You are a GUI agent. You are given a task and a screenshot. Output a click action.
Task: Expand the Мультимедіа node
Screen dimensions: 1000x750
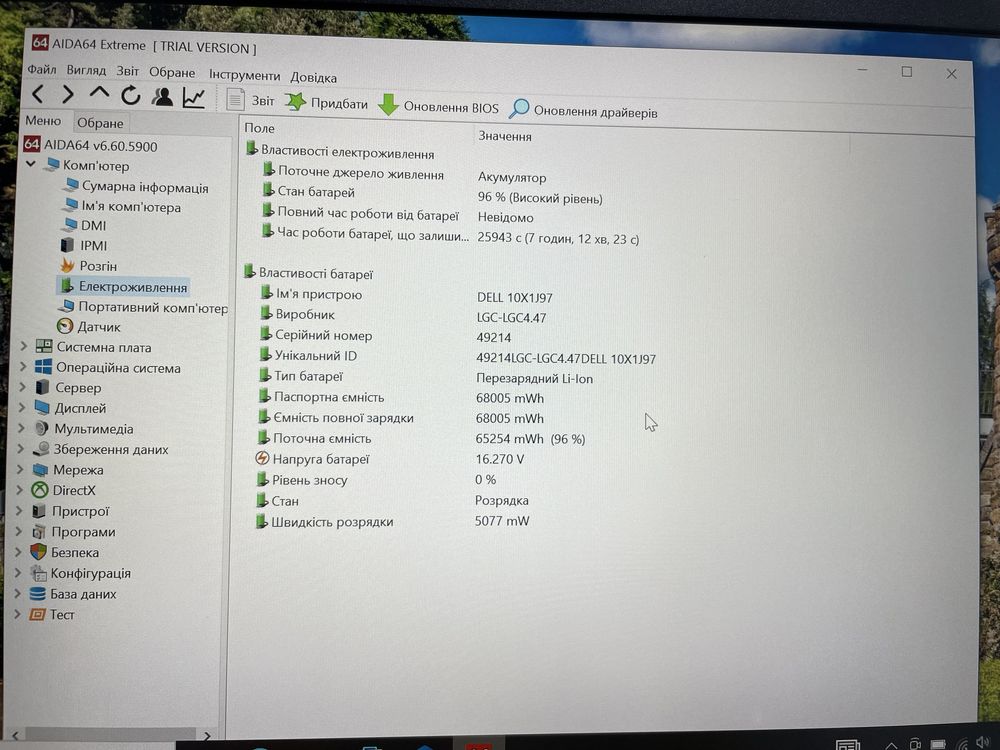21,428
